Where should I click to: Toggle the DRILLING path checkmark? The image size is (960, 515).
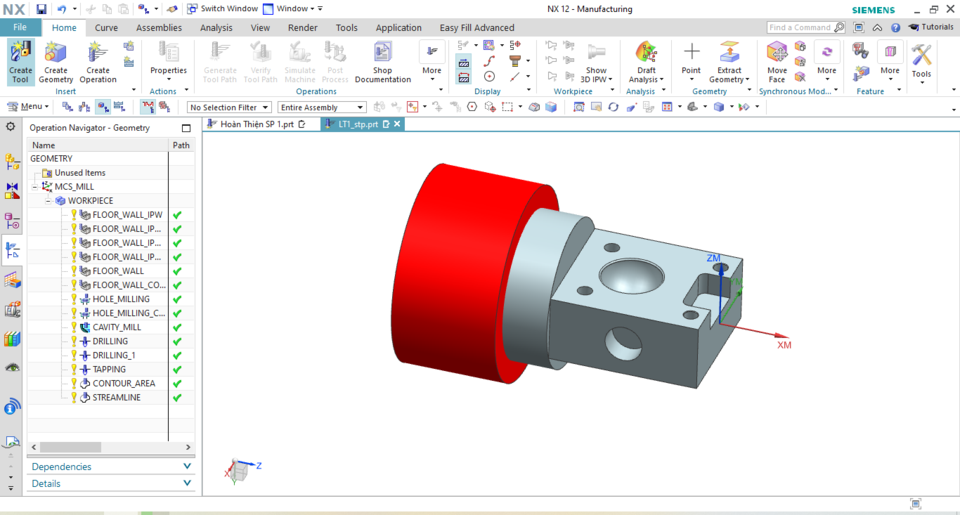point(178,342)
